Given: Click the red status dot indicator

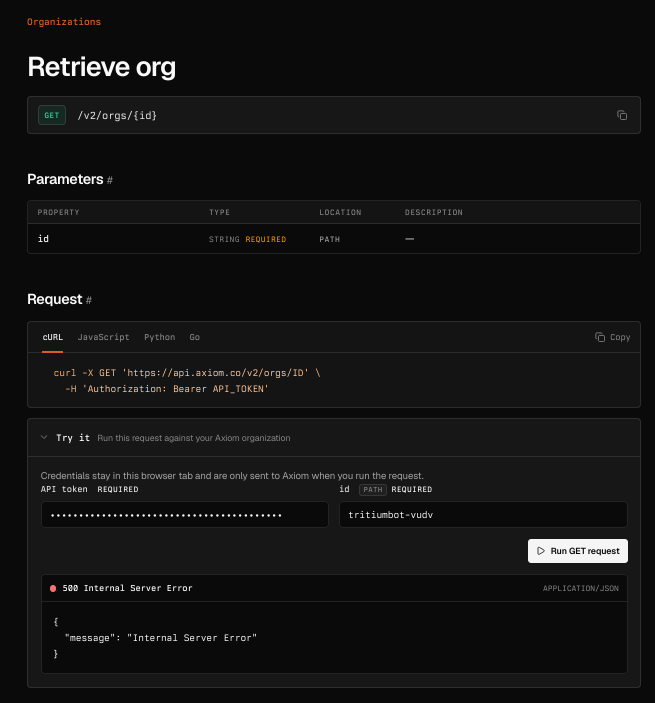Looking at the screenshot, I should pos(53,588).
